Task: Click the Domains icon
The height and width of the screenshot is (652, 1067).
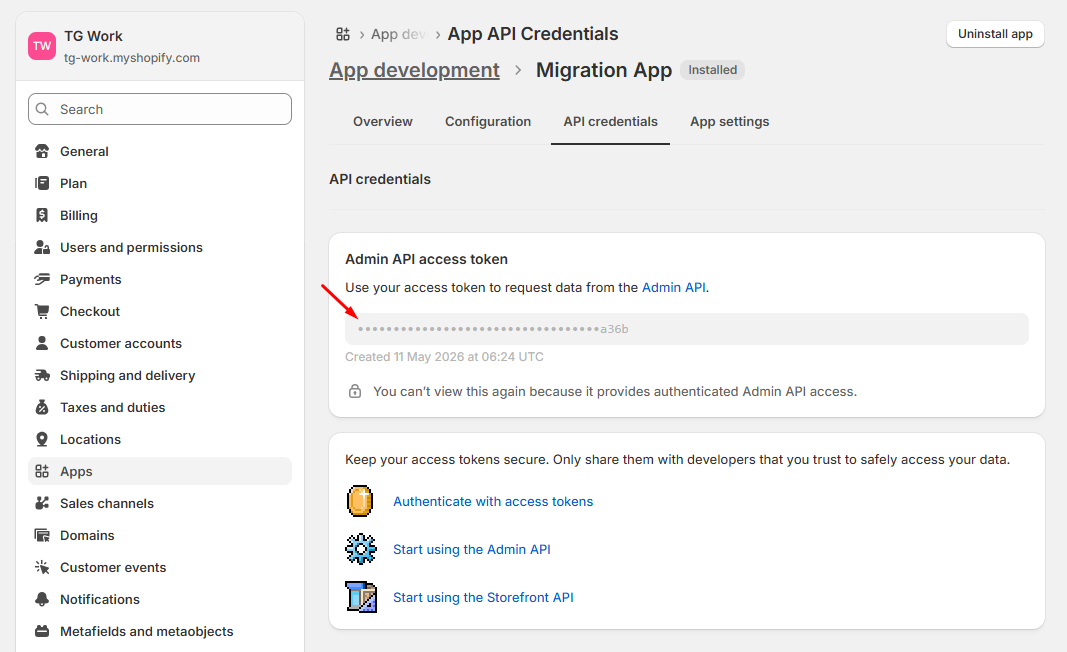Action: 42,535
